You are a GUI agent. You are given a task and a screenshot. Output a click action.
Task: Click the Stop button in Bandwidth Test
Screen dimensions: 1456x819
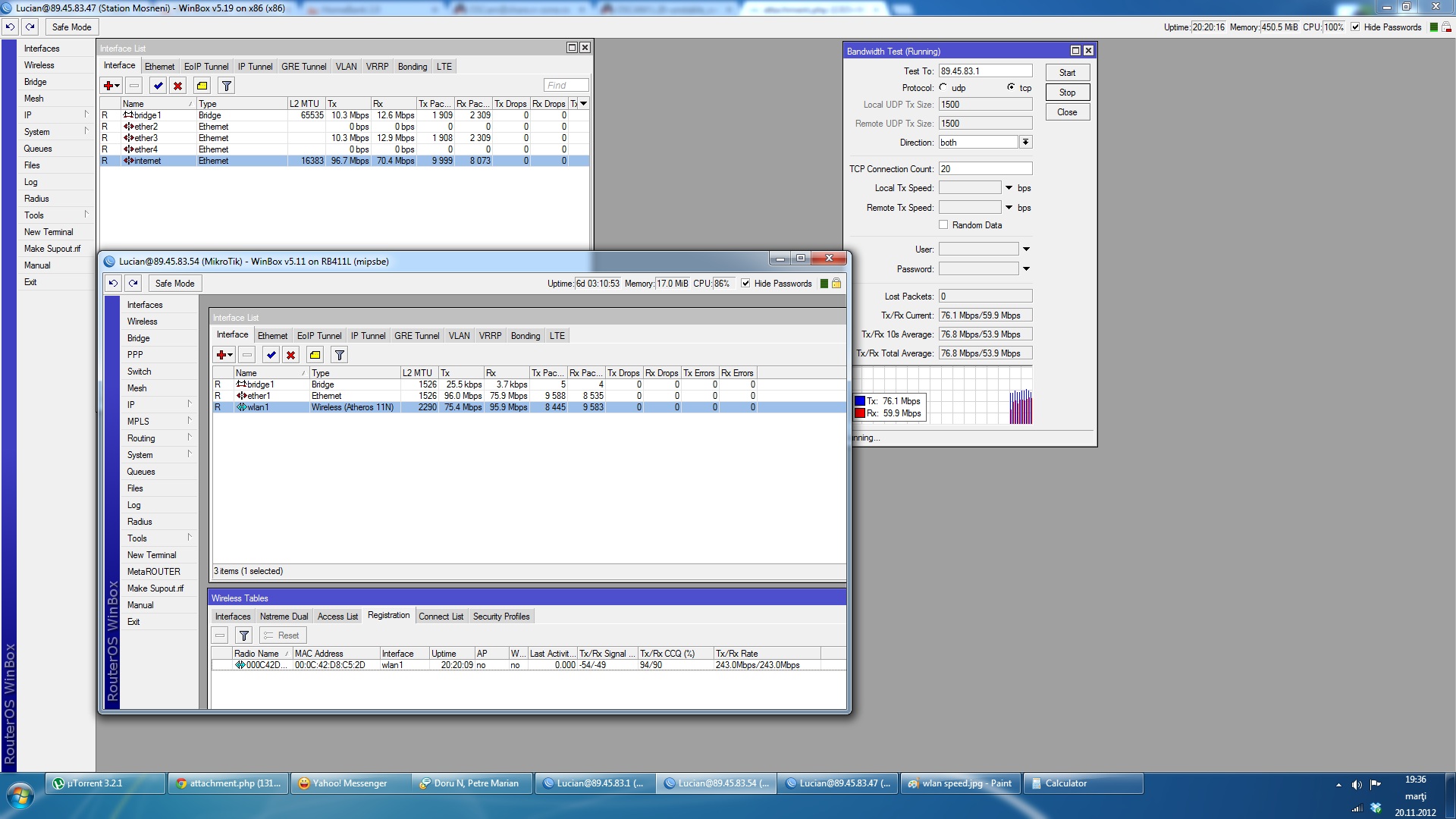click(x=1067, y=93)
